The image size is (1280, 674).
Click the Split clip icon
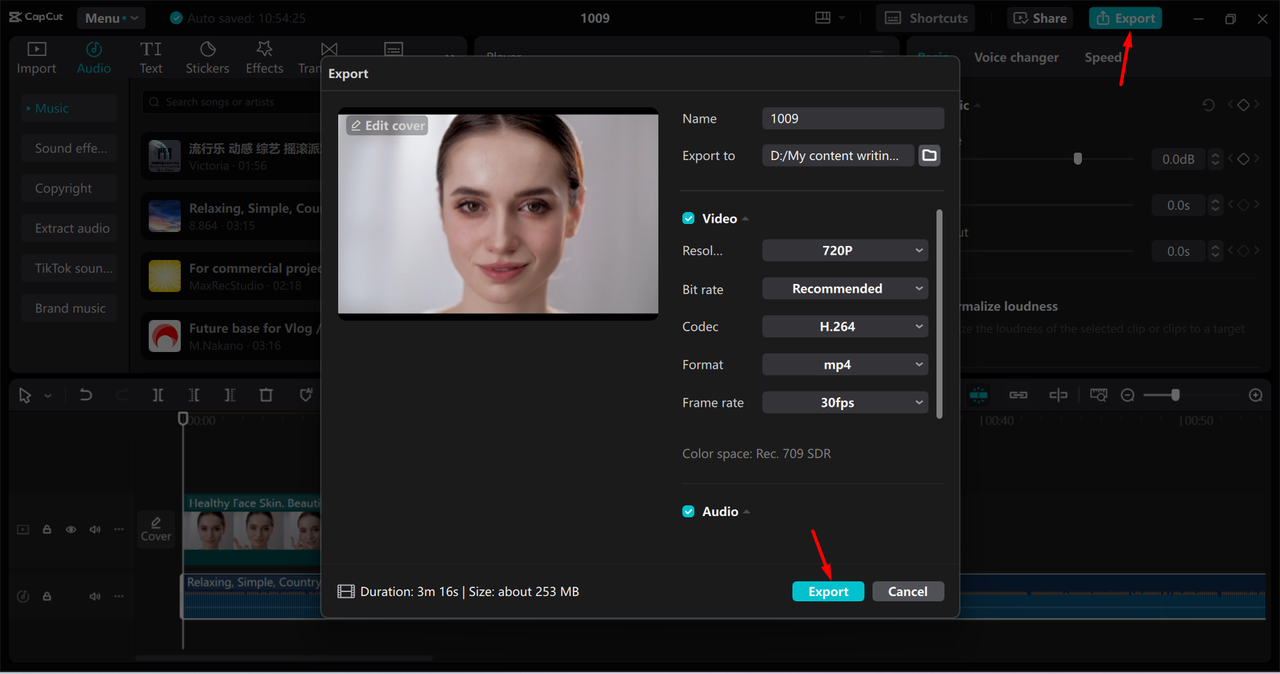158,395
